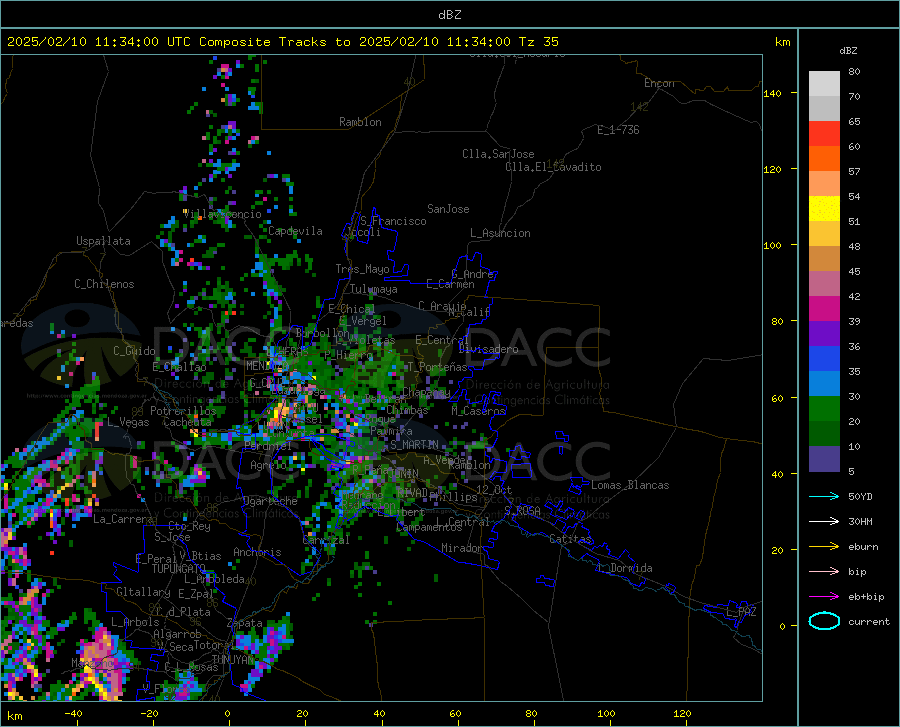Click the -40 km tick on horizontal axis
The image size is (900, 727).
73,713
